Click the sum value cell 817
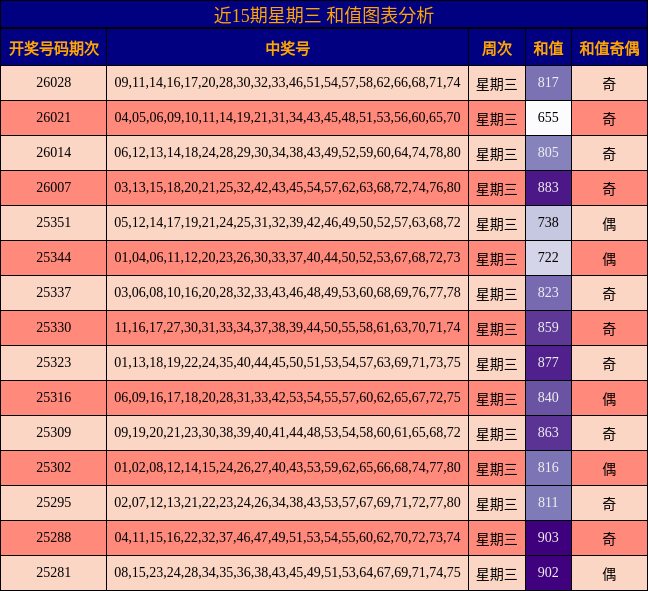This screenshot has width=648, height=591. coord(548,83)
